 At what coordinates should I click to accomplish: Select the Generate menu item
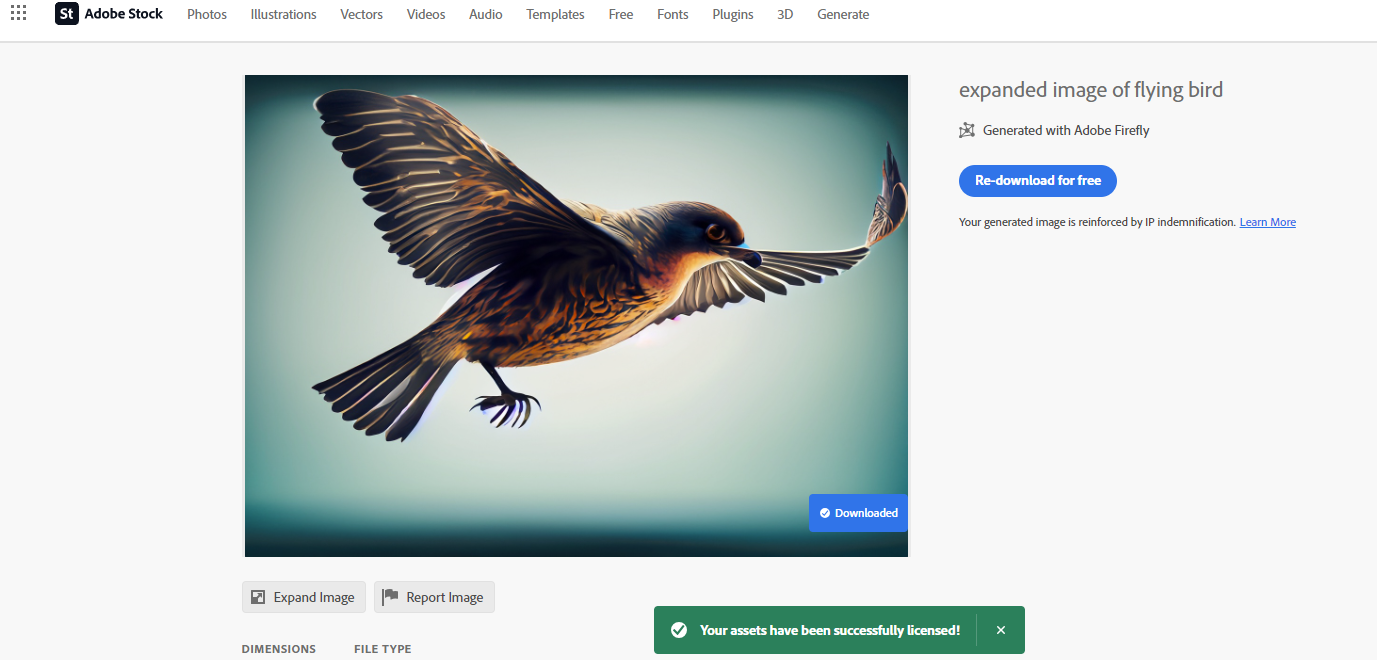842,14
